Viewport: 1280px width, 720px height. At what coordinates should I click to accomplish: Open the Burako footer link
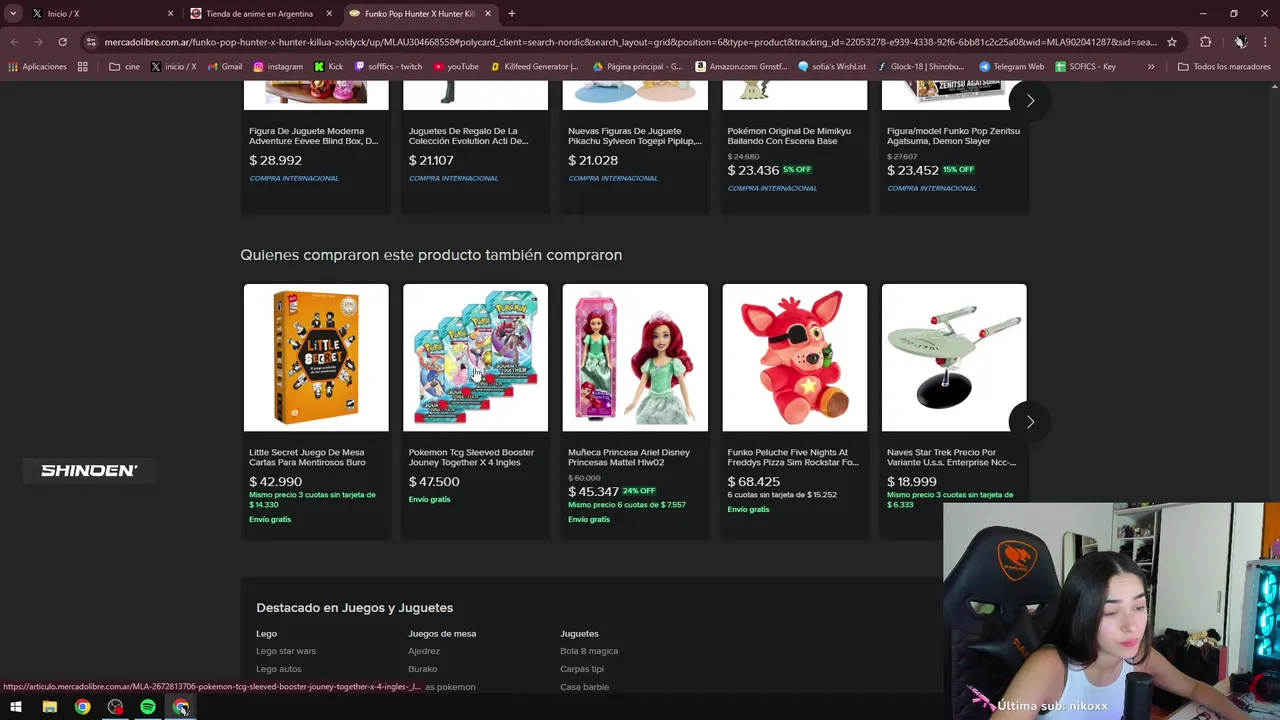click(x=423, y=669)
